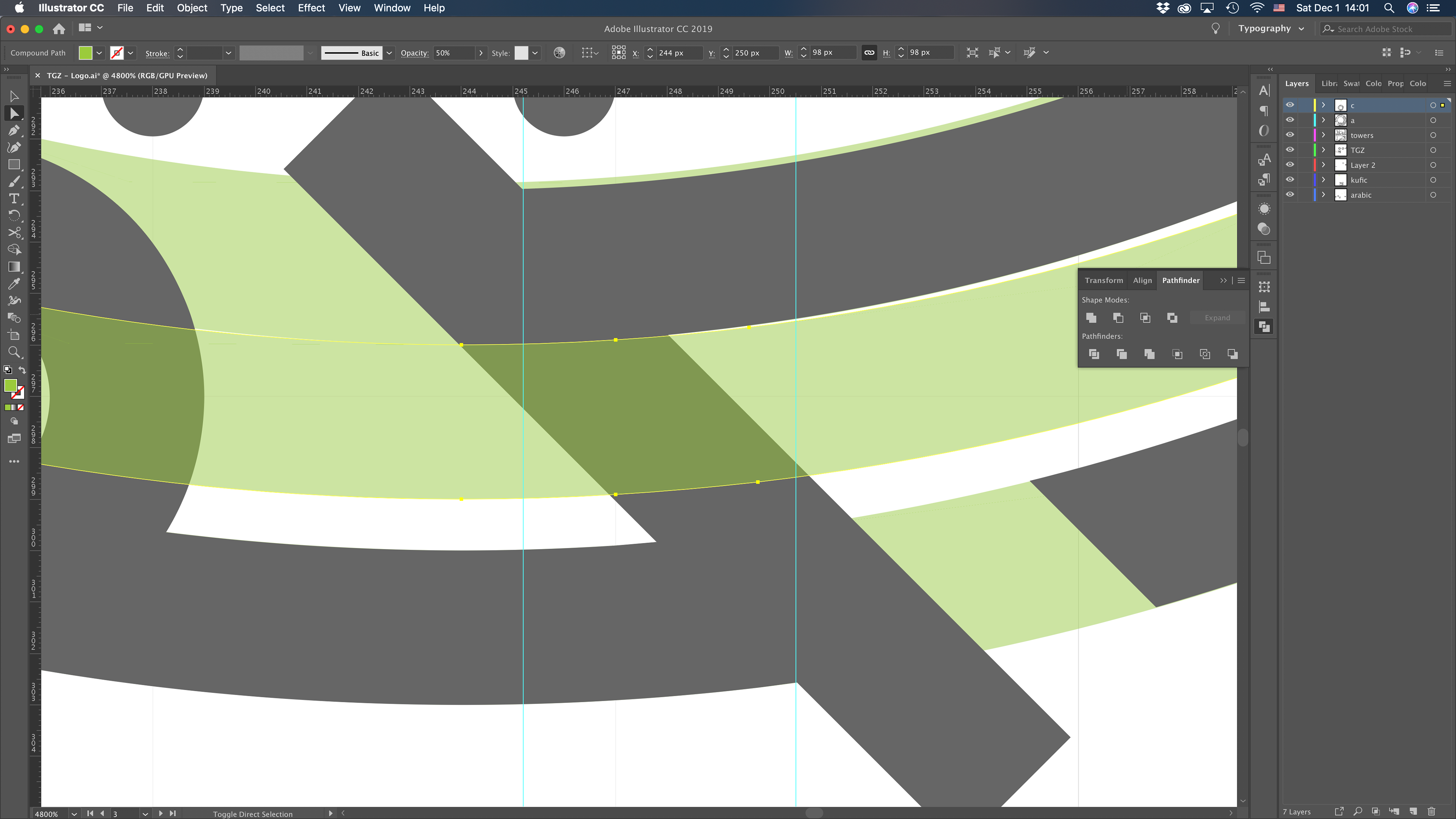Screen dimensions: 1456x819
Task: Go to Illustrator Home screen
Action: tap(59, 29)
